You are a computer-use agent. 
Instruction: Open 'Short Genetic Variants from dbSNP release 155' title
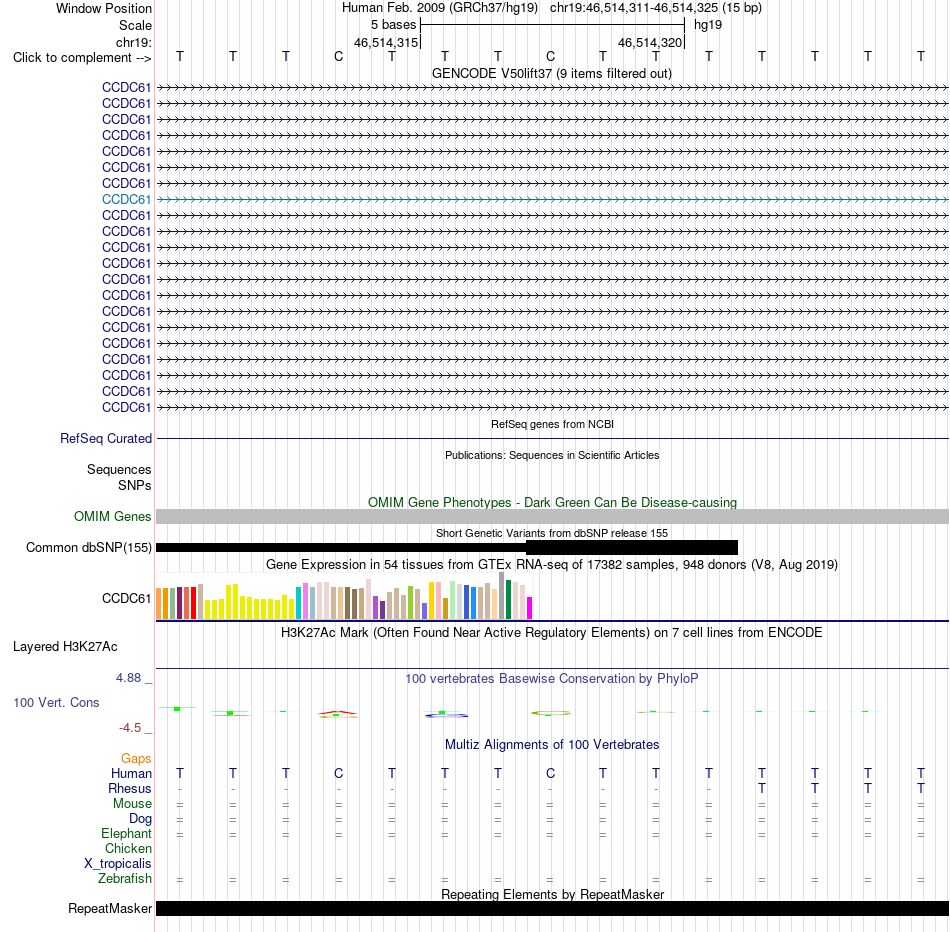pyautogui.click(x=552, y=533)
